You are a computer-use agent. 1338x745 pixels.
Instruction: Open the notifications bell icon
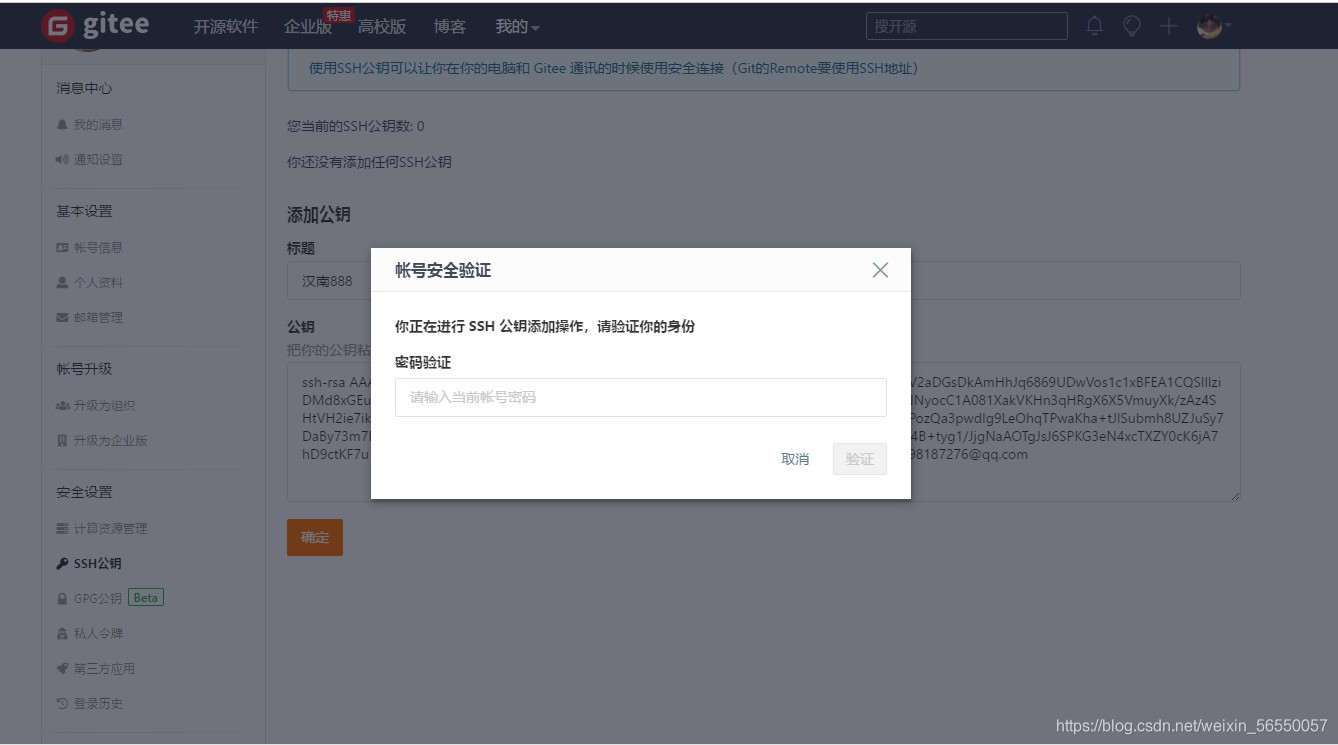click(x=1095, y=26)
